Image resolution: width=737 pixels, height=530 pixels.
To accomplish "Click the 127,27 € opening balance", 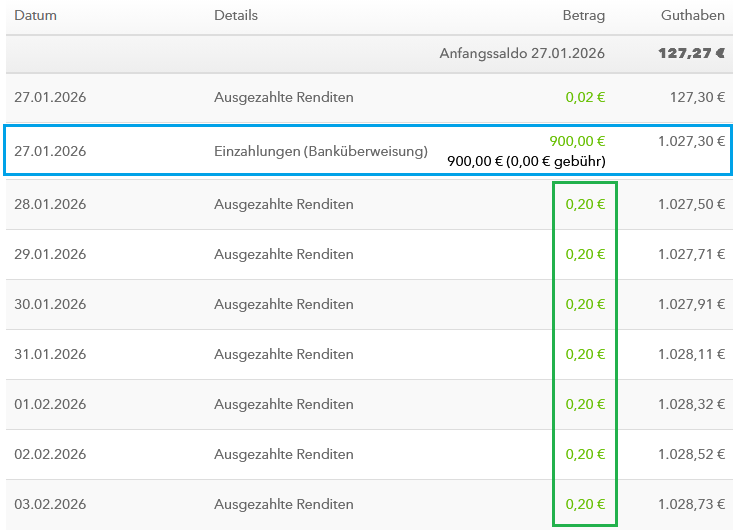I will click(x=691, y=53).
